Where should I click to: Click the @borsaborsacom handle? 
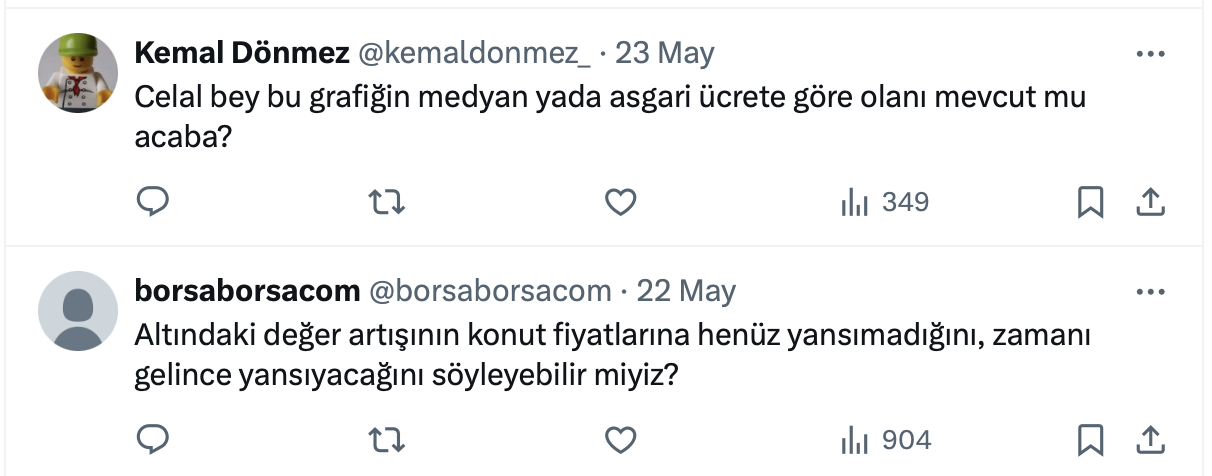coord(490,291)
